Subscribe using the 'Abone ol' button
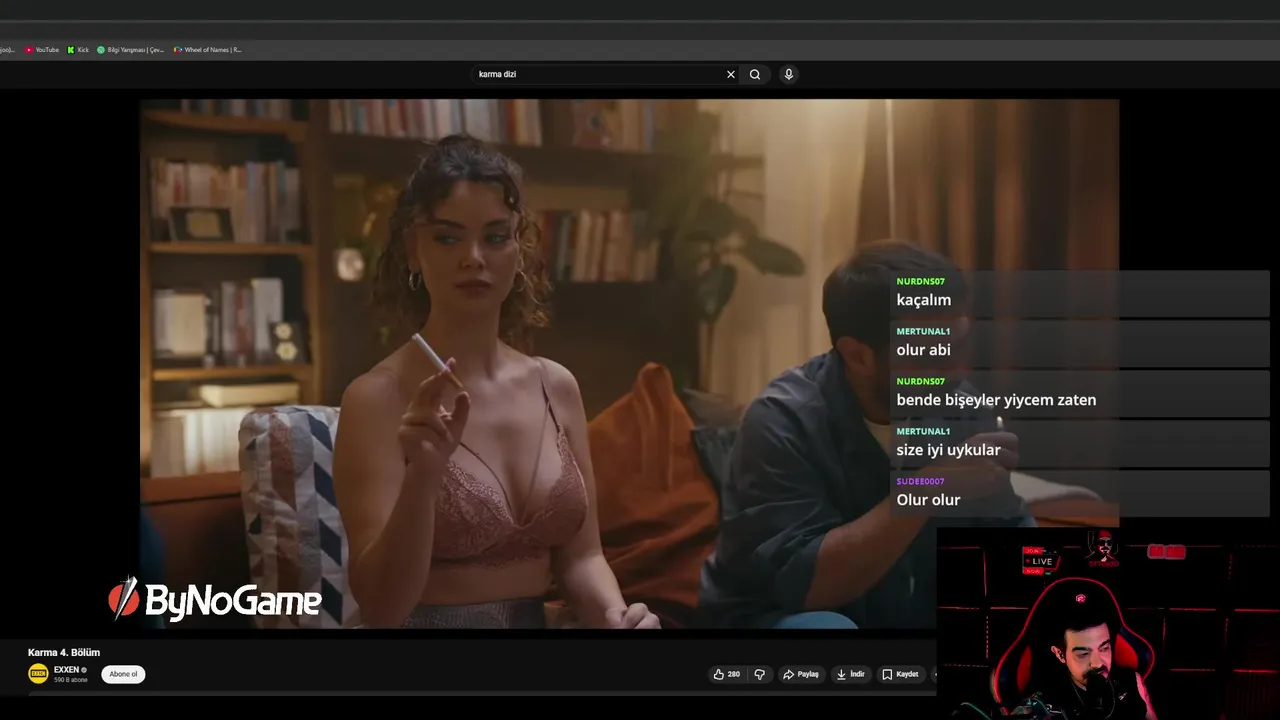 123,674
